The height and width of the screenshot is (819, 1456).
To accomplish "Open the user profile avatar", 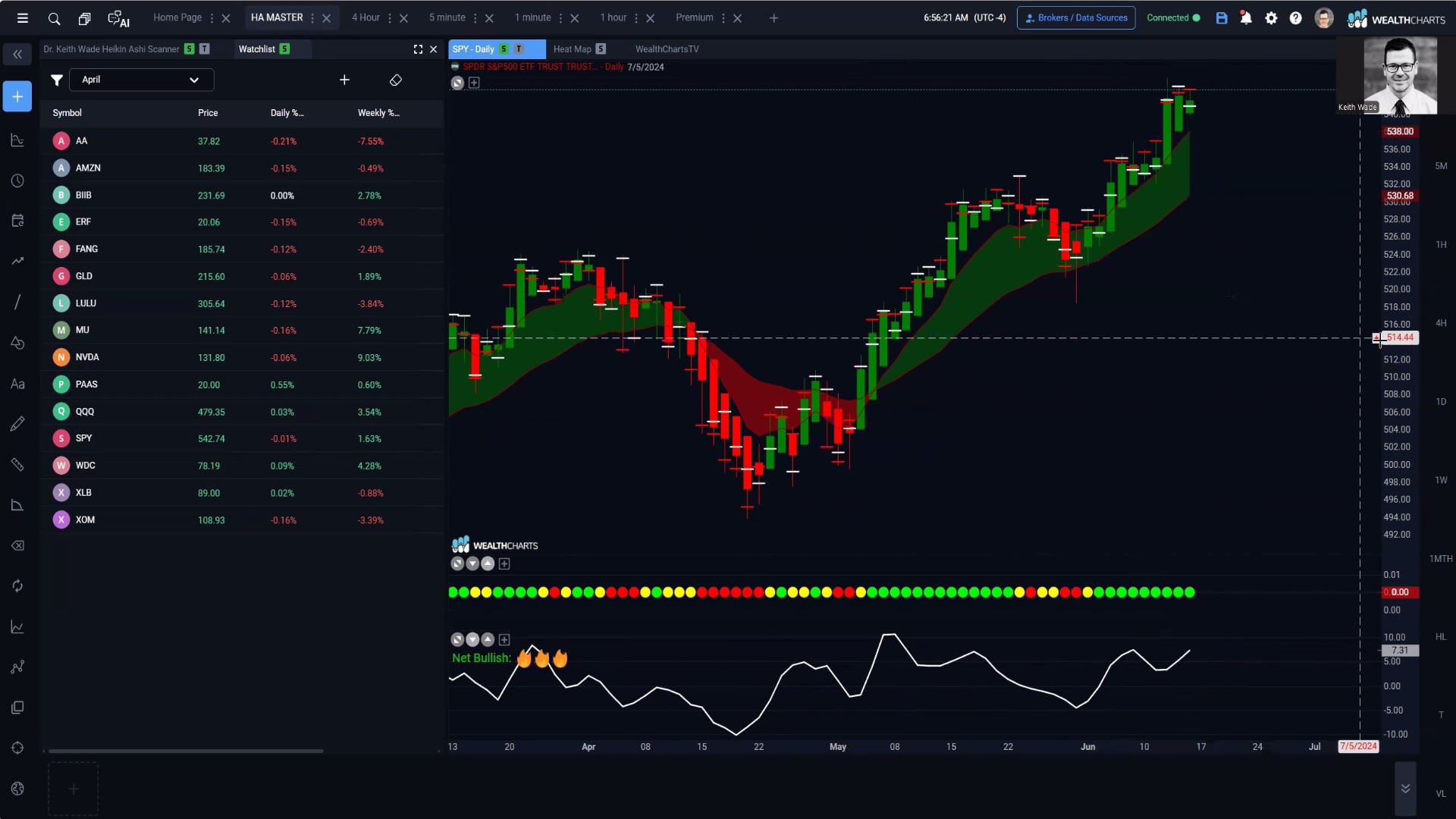I will 1324,18.
